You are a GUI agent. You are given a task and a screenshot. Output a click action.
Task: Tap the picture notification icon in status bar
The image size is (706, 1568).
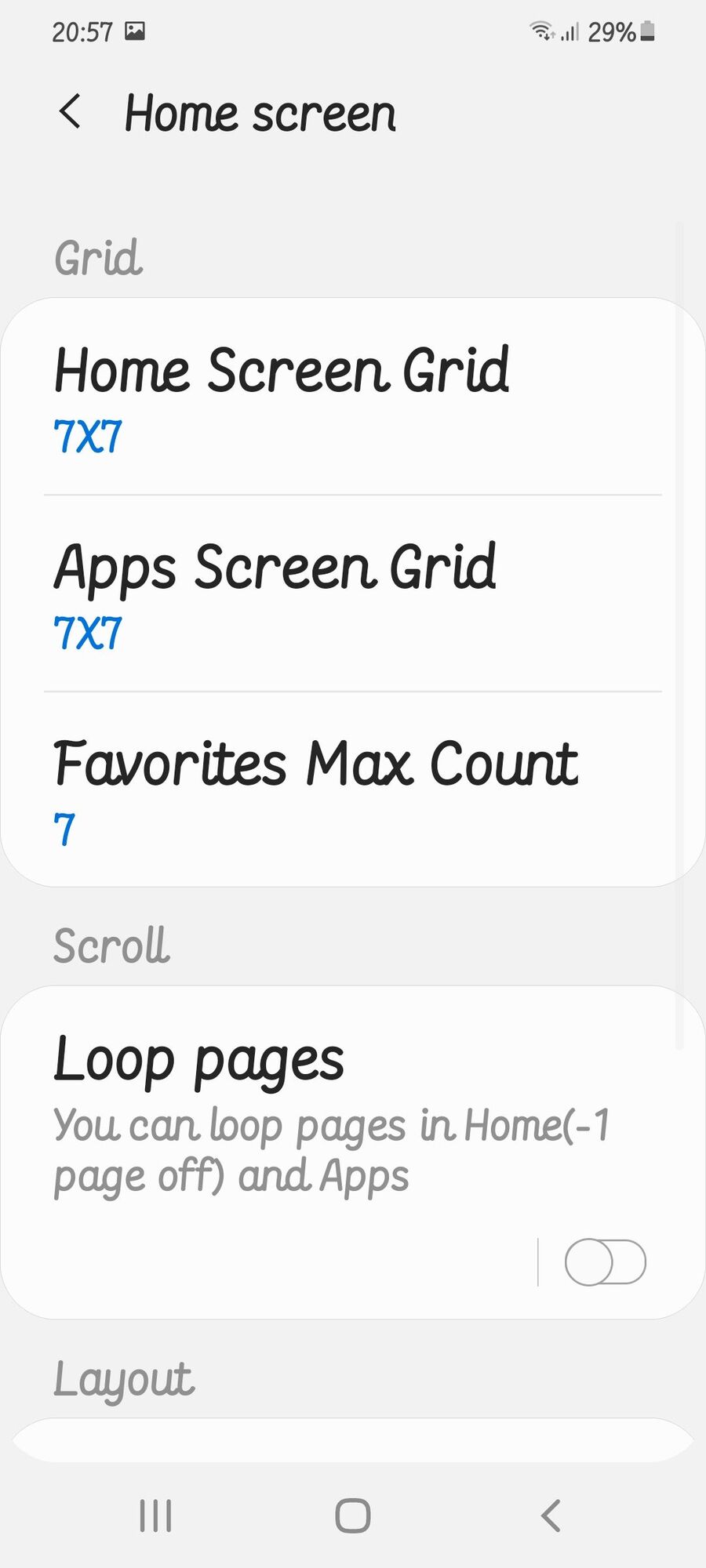[135, 31]
